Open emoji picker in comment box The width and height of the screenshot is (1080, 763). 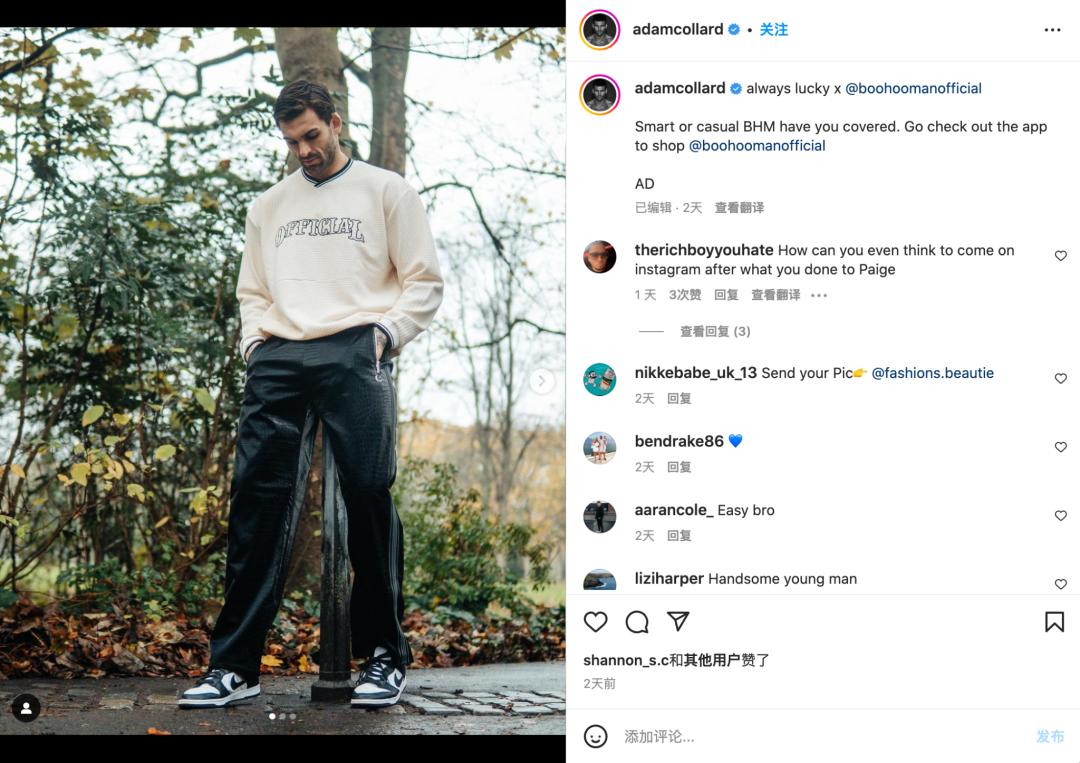pos(596,737)
